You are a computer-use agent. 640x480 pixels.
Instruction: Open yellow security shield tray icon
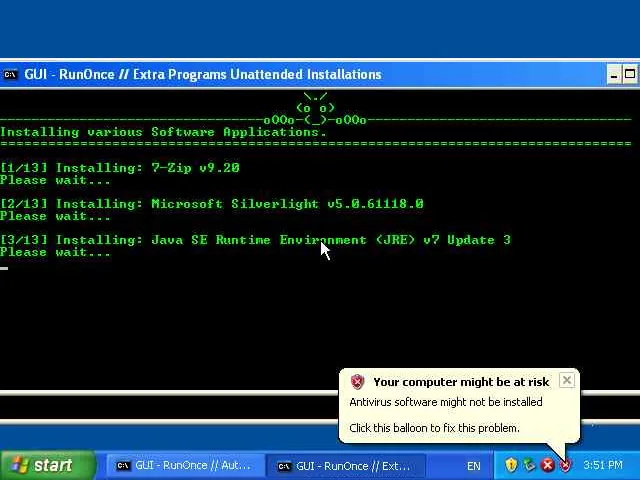511,465
